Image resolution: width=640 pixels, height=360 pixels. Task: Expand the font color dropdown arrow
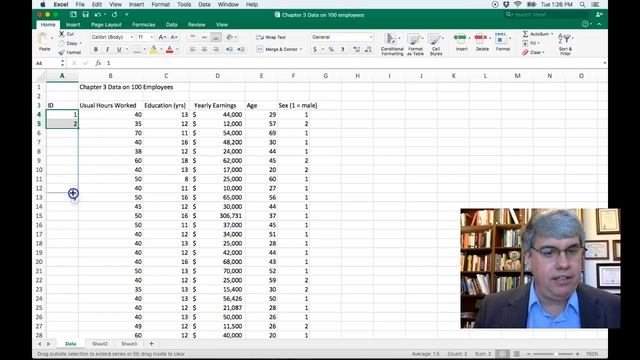point(177,50)
